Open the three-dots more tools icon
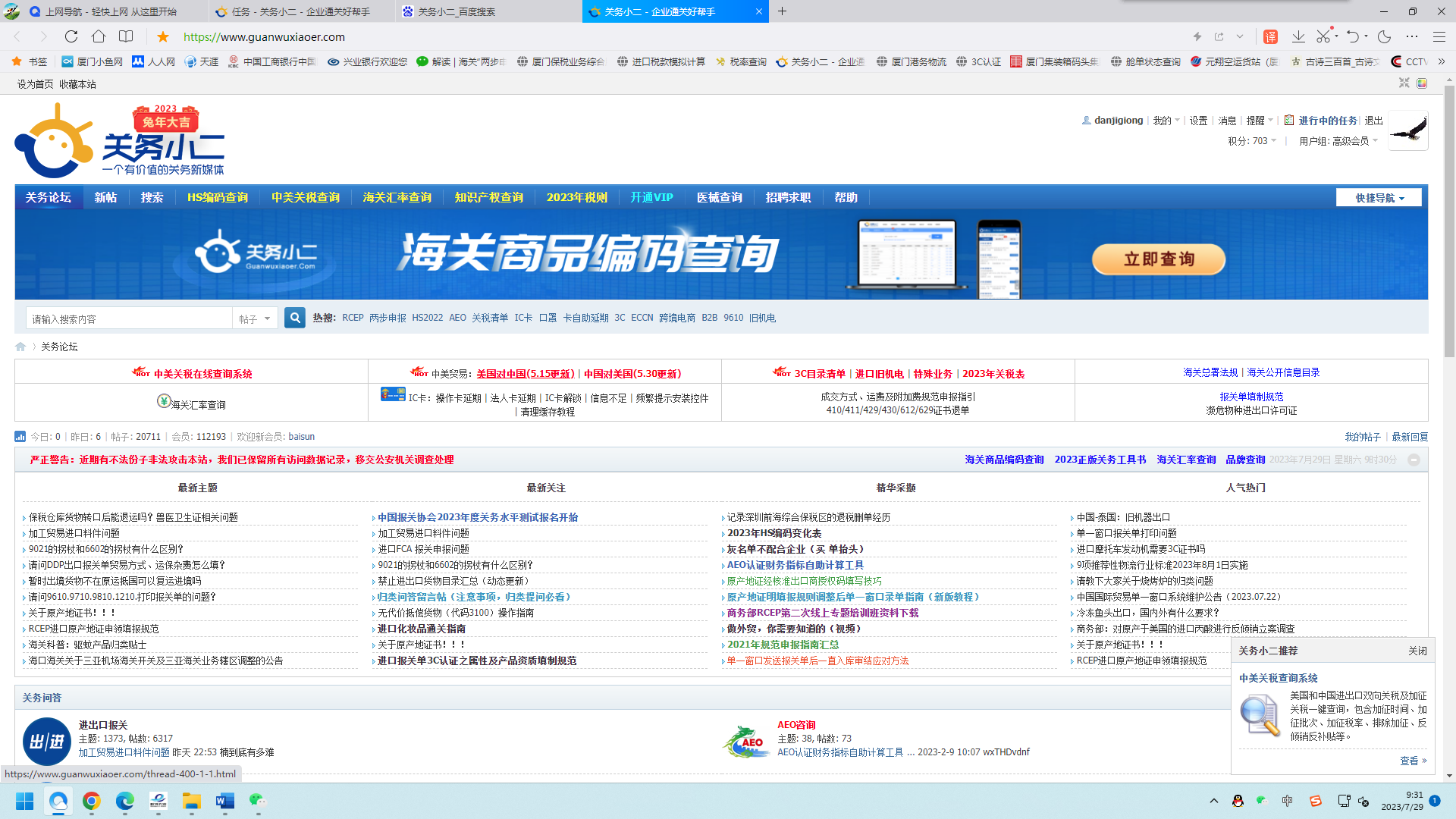1456x819 pixels. [x=1412, y=36]
